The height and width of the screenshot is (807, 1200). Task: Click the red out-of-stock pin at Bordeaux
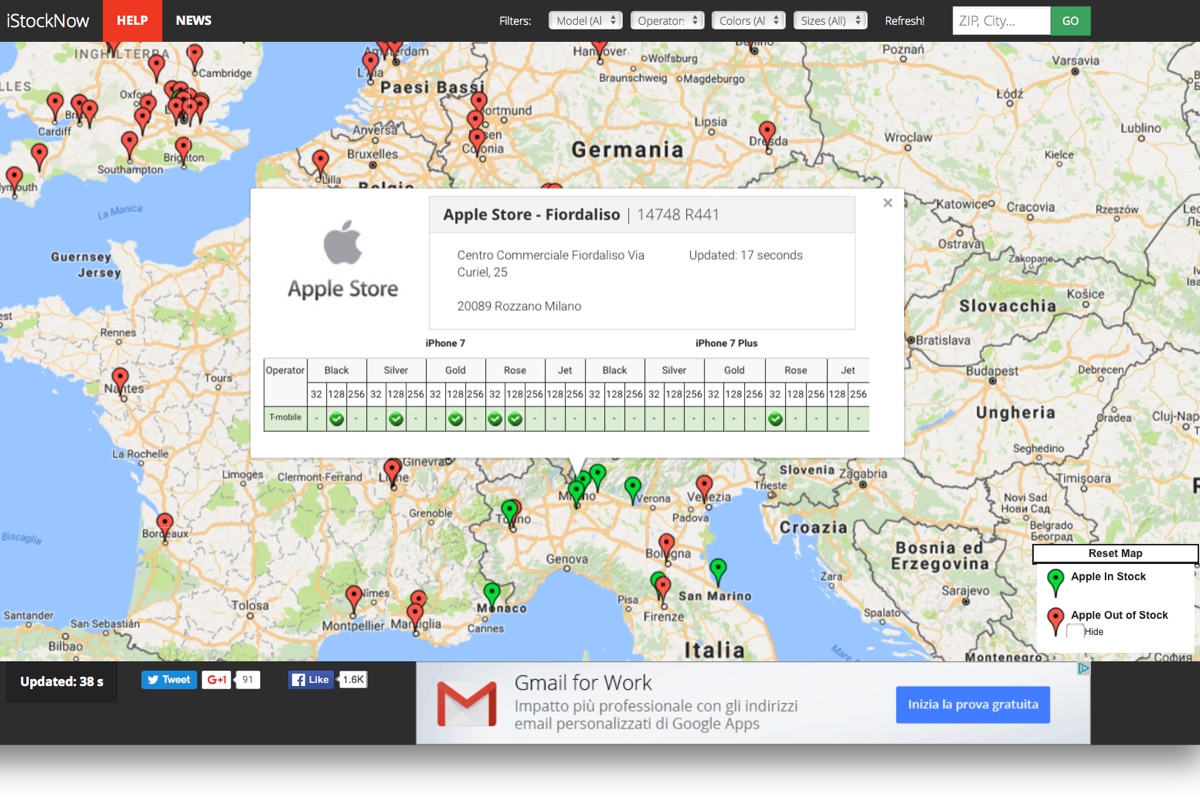[x=165, y=524]
